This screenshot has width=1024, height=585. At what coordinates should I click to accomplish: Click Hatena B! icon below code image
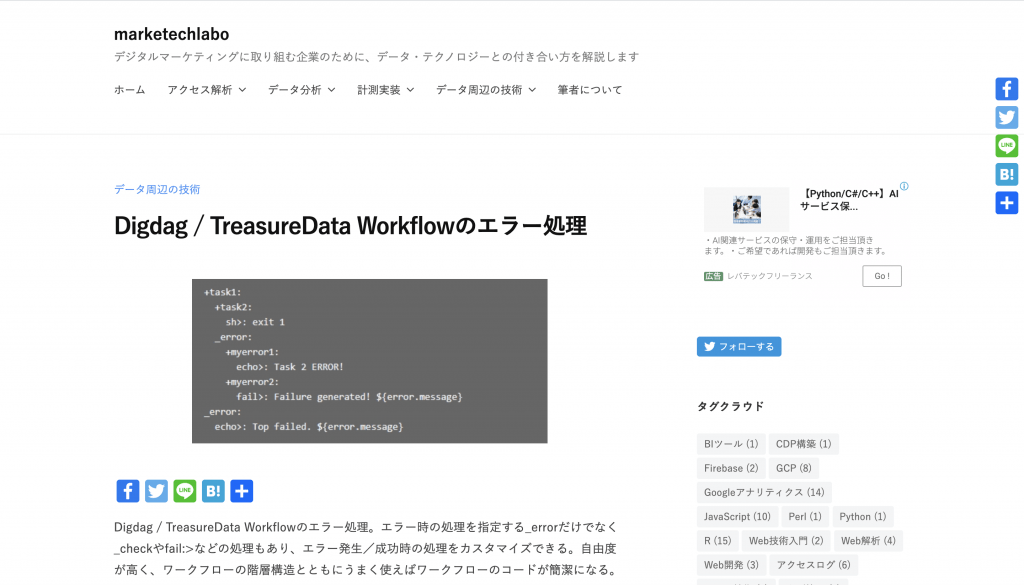pos(213,491)
